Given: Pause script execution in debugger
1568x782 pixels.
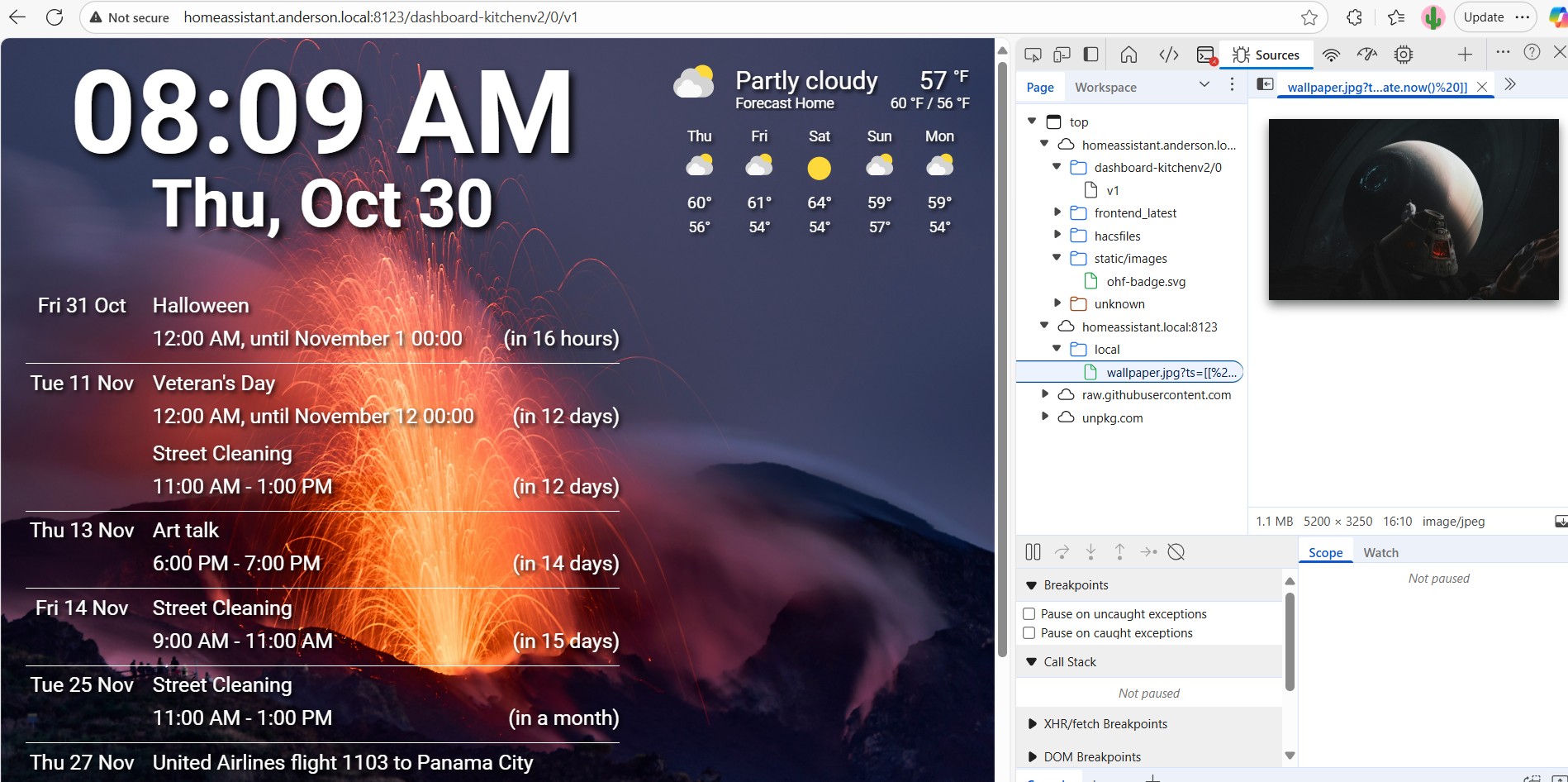Looking at the screenshot, I should pyautogui.click(x=1033, y=551).
